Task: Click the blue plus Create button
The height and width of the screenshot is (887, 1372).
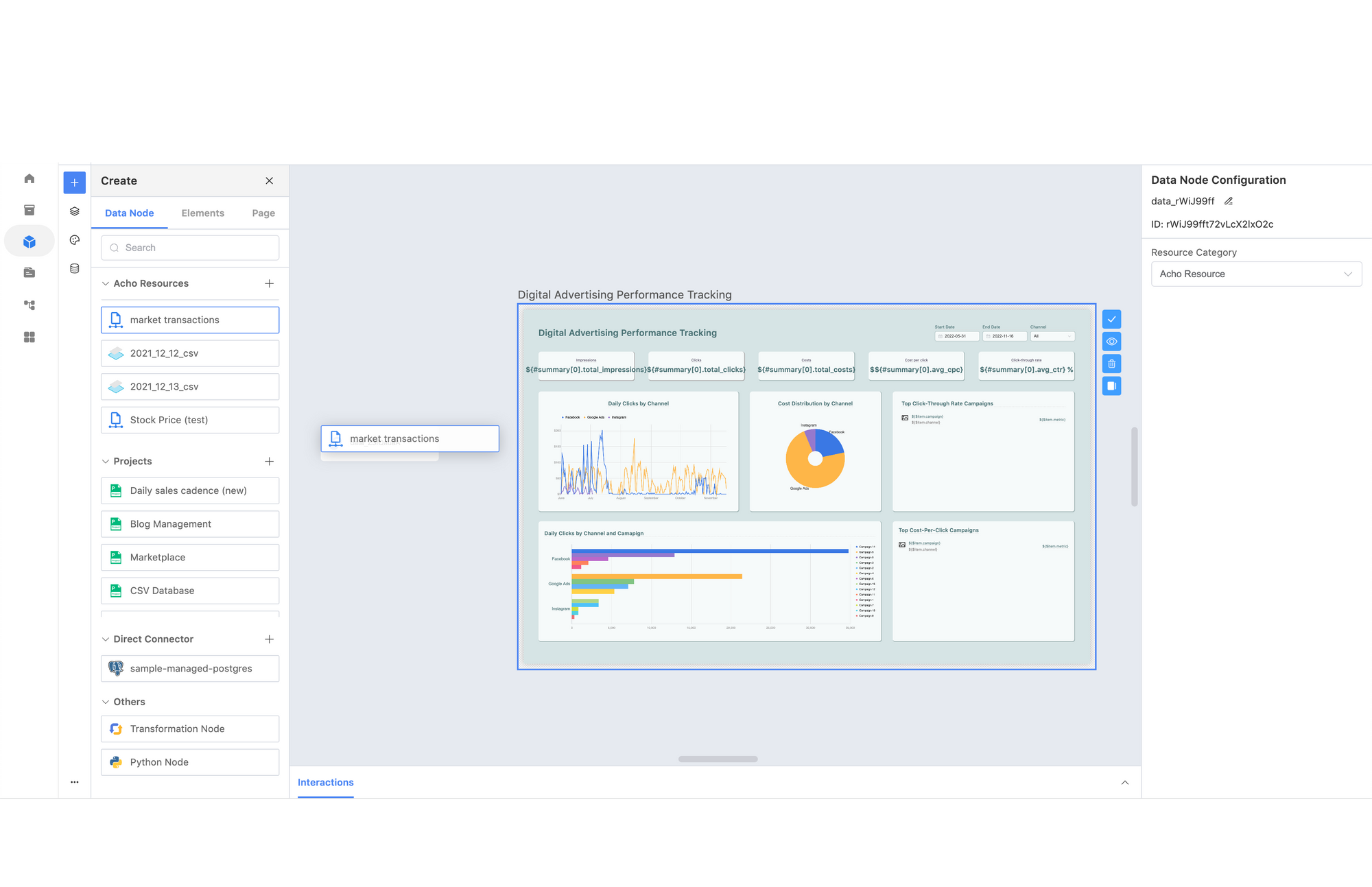Action: pyautogui.click(x=75, y=182)
